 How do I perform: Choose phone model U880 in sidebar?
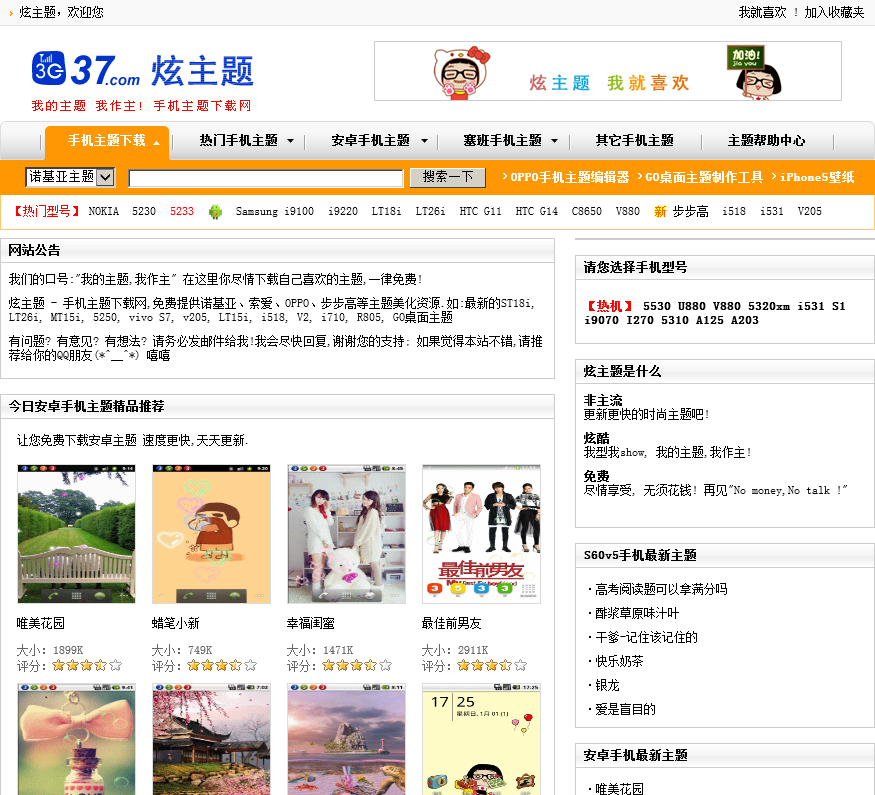pos(691,306)
